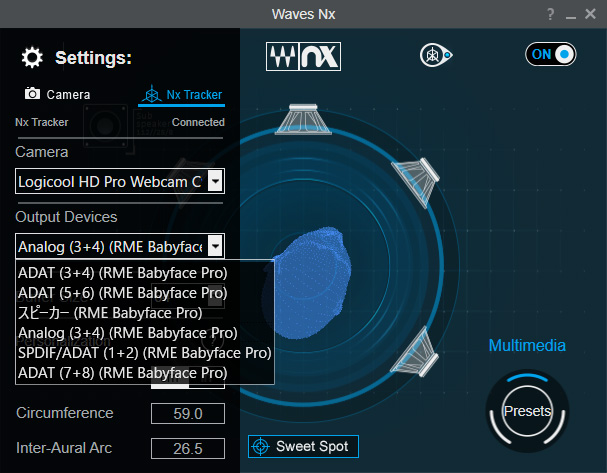The width and height of the screenshot is (607, 473).
Task: Choose SPDIF/ADAT (1+2) RME Babyface Pro
Action: 144,352
